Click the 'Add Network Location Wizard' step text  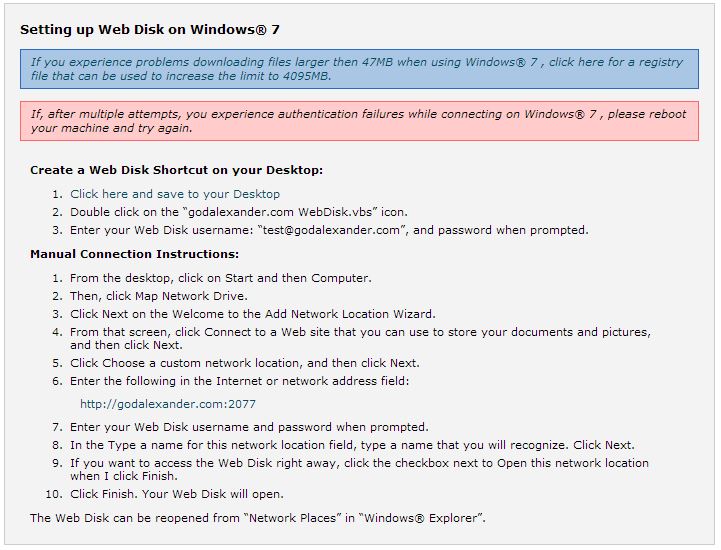pyautogui.click(x=252, y=314)
